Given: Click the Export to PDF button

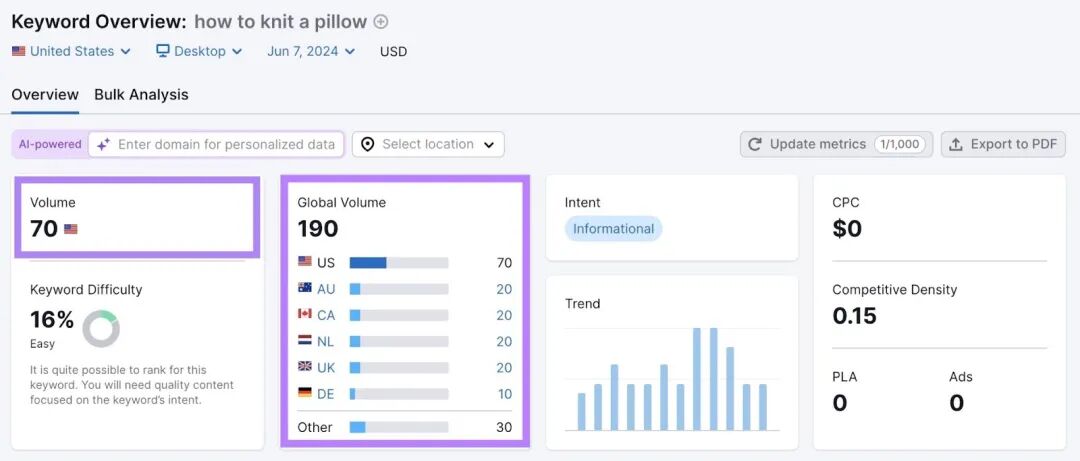Looking at the screenshot, I should coord(1003,145).
